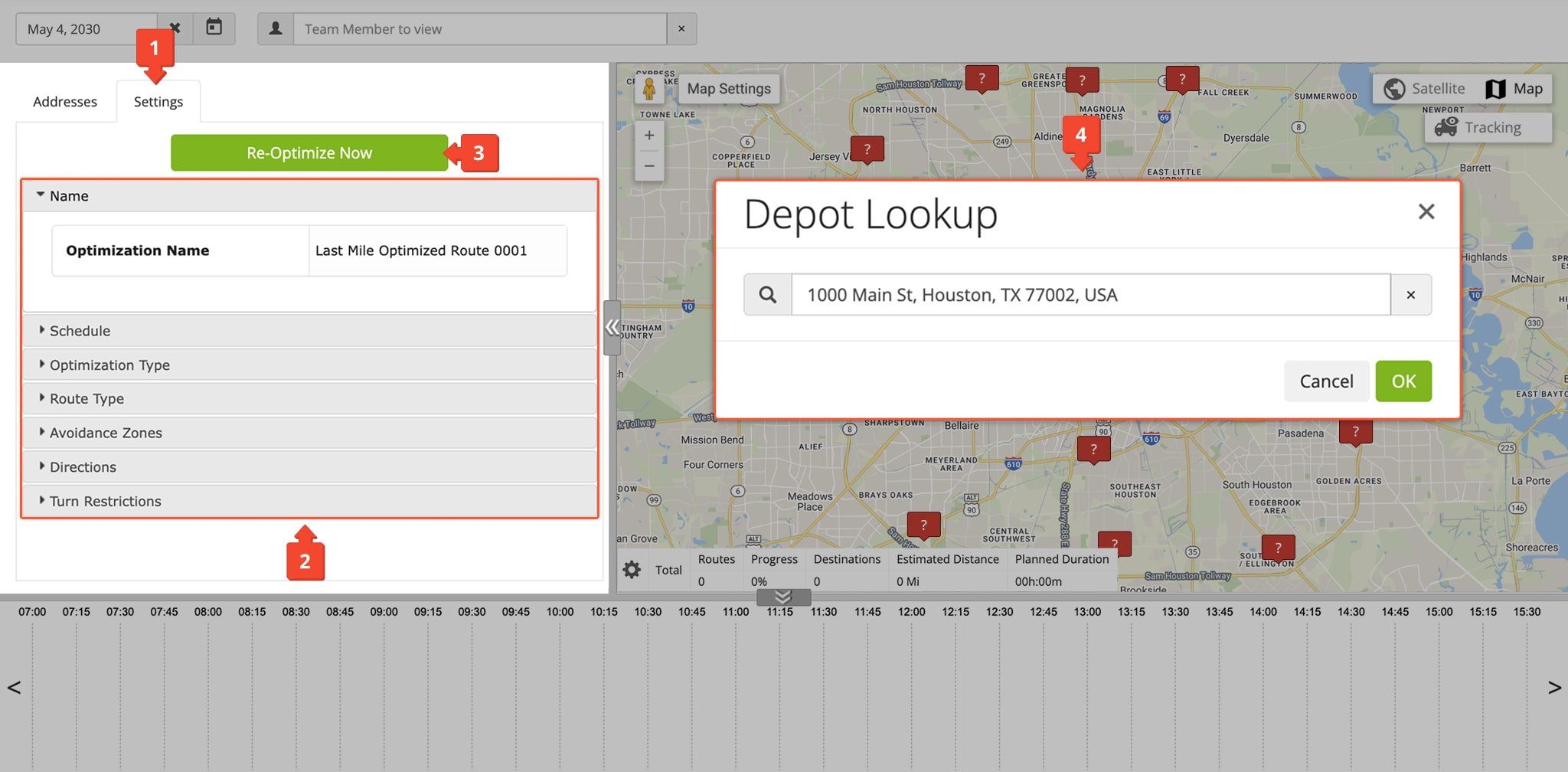Expand the Optimization Type section
Image resolution: width=1568 pixels, height=772 pixels.
pos(309,365)
